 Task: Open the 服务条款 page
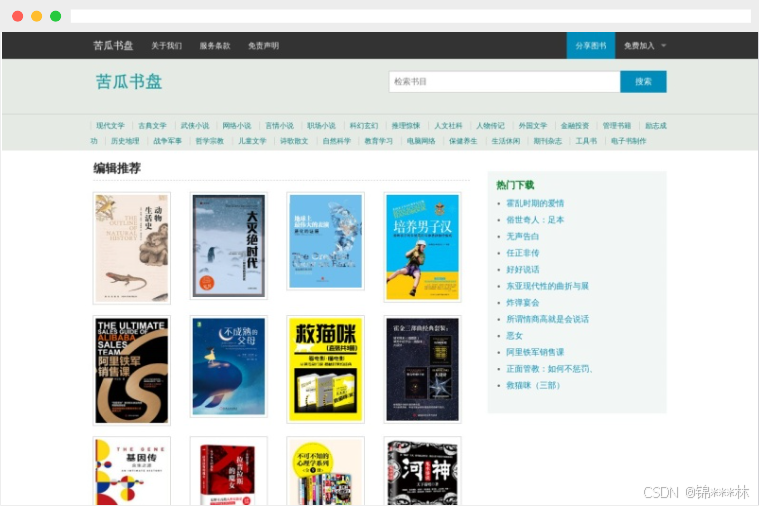215,46
